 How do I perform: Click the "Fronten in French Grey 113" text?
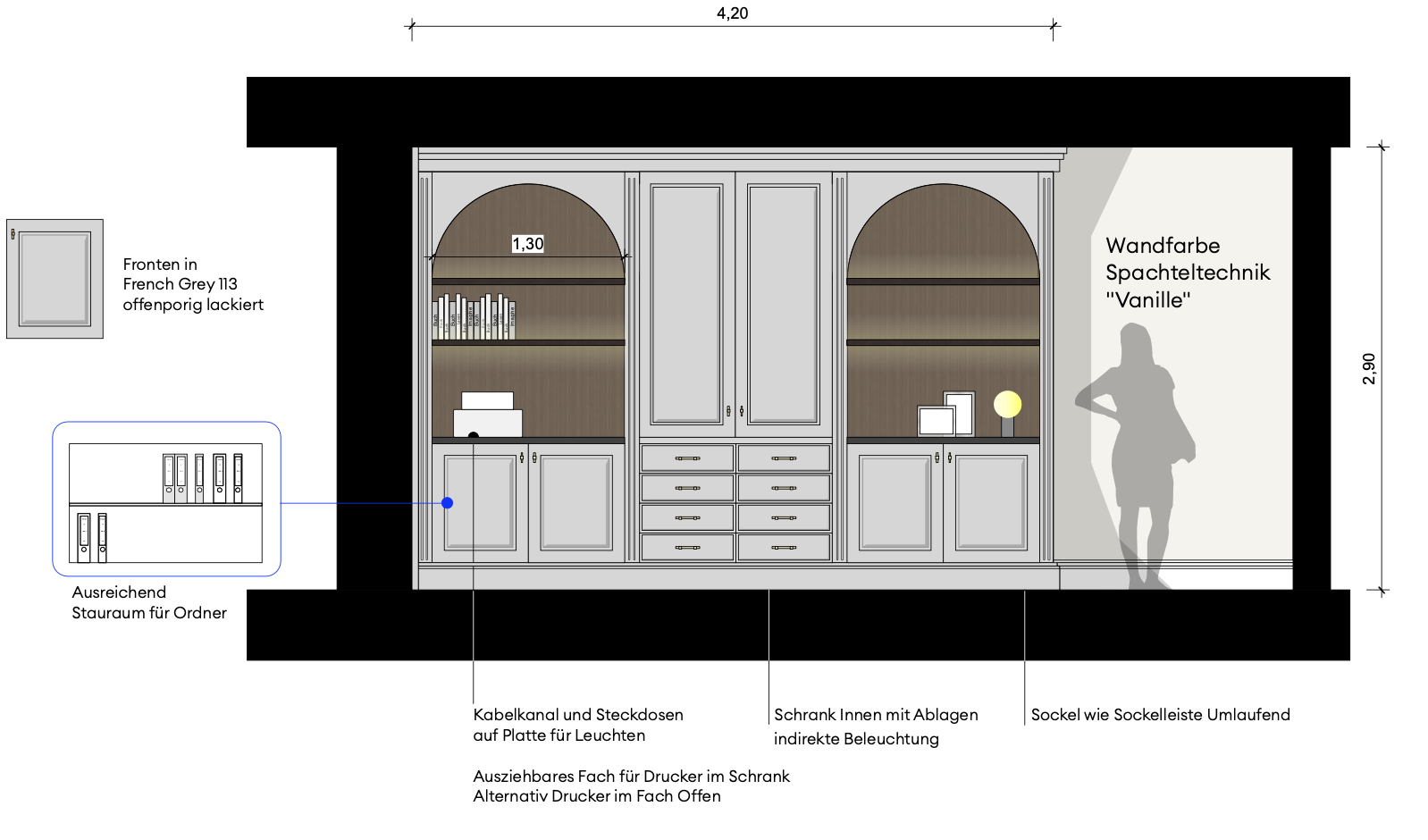point(193,284)
